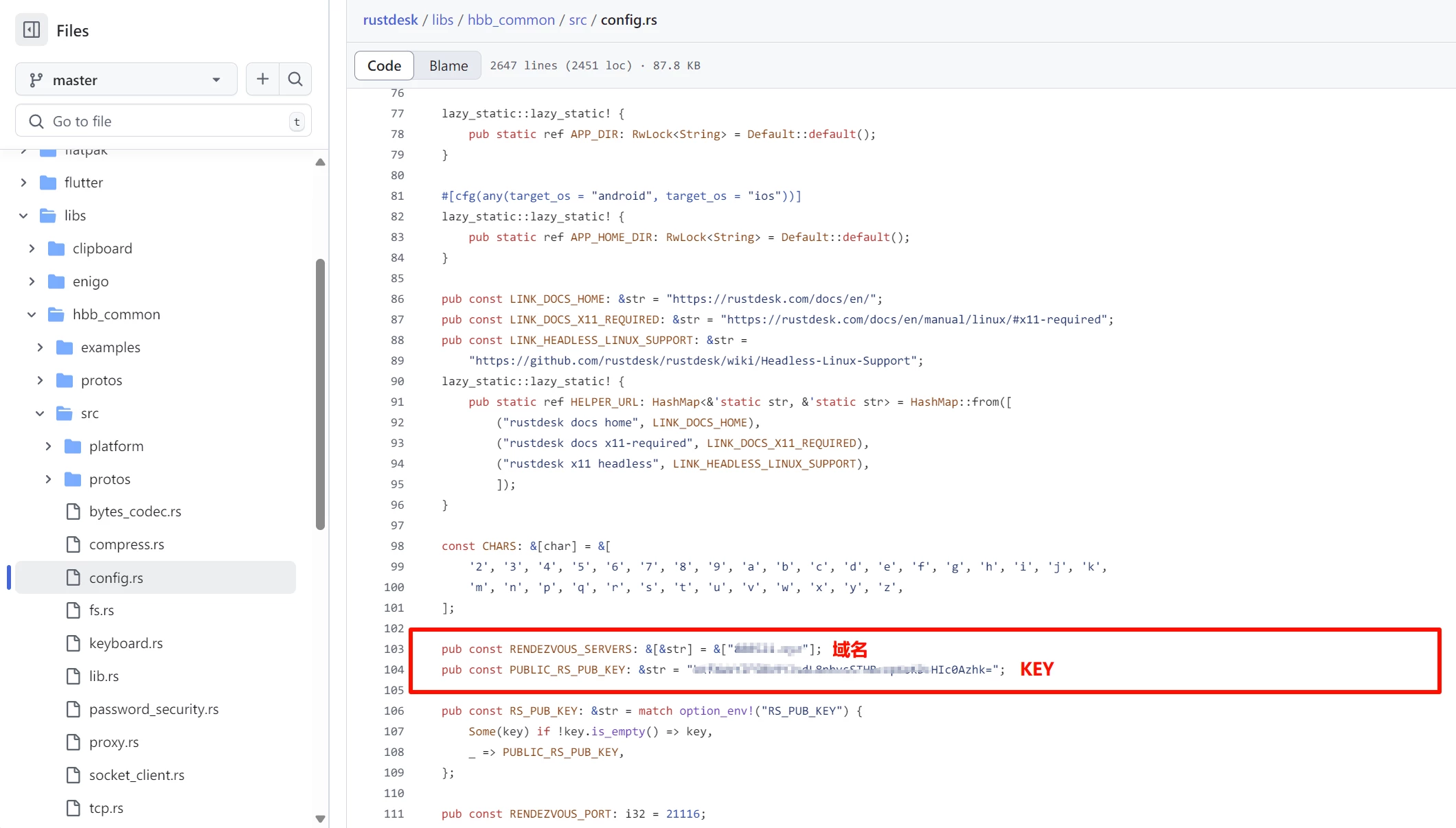The image size is (1456, 828).
Task: Collapse the libs folder chevron
Action: (x=23, y=216)
